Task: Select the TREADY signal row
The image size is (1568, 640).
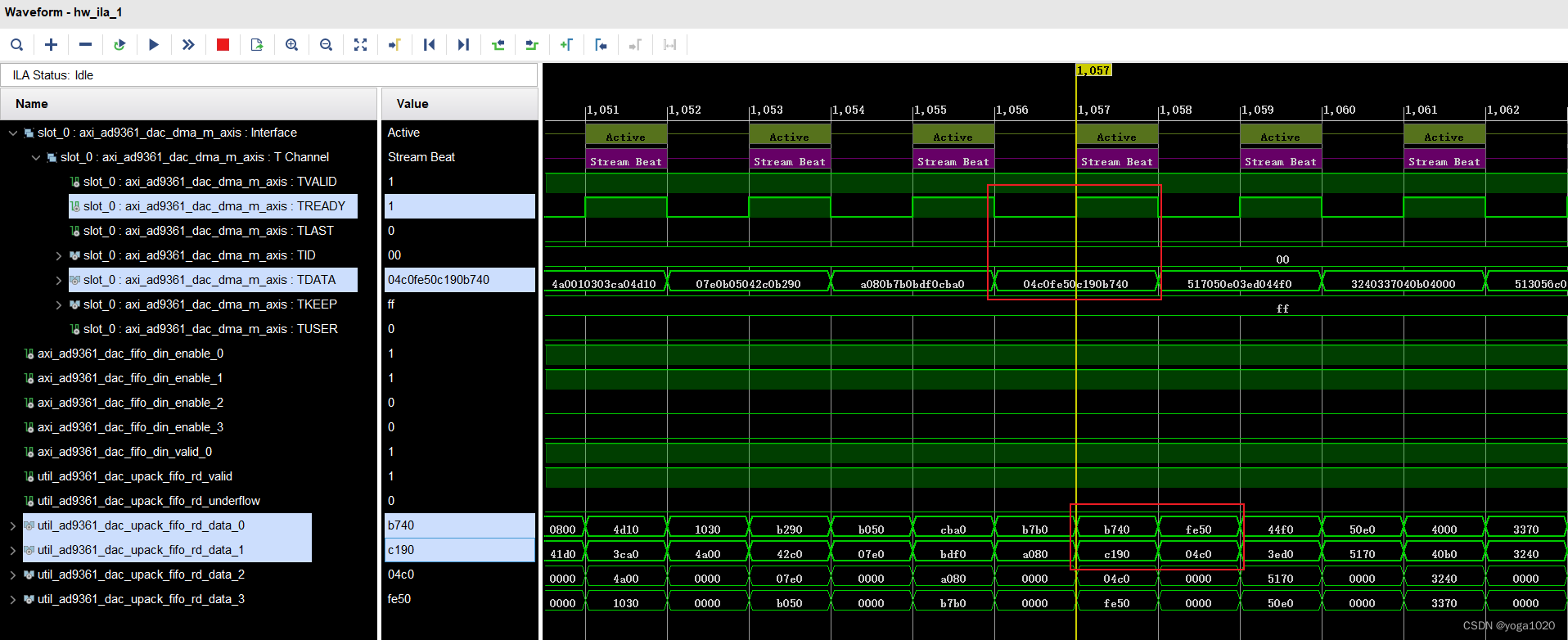Action: [213, 206]
